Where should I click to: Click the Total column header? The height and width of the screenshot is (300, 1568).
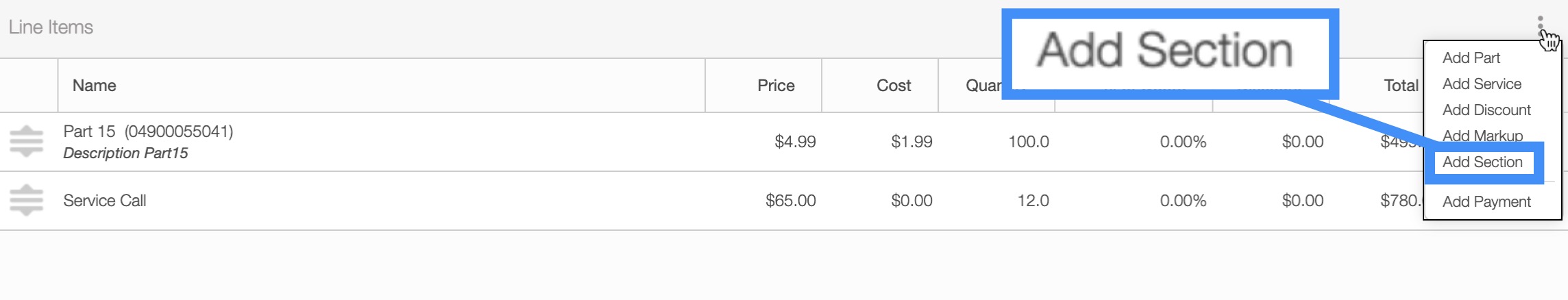point(1401,86)
